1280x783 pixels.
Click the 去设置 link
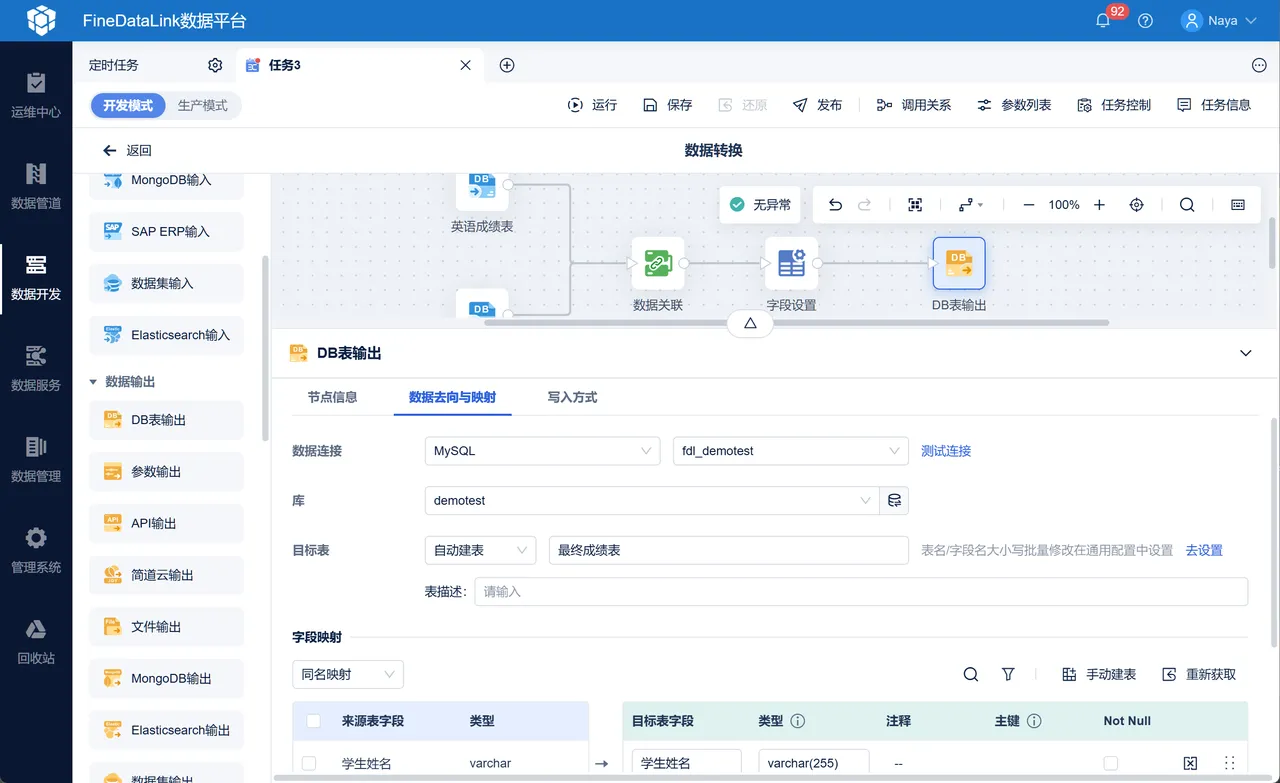(x=1204, y=550)
